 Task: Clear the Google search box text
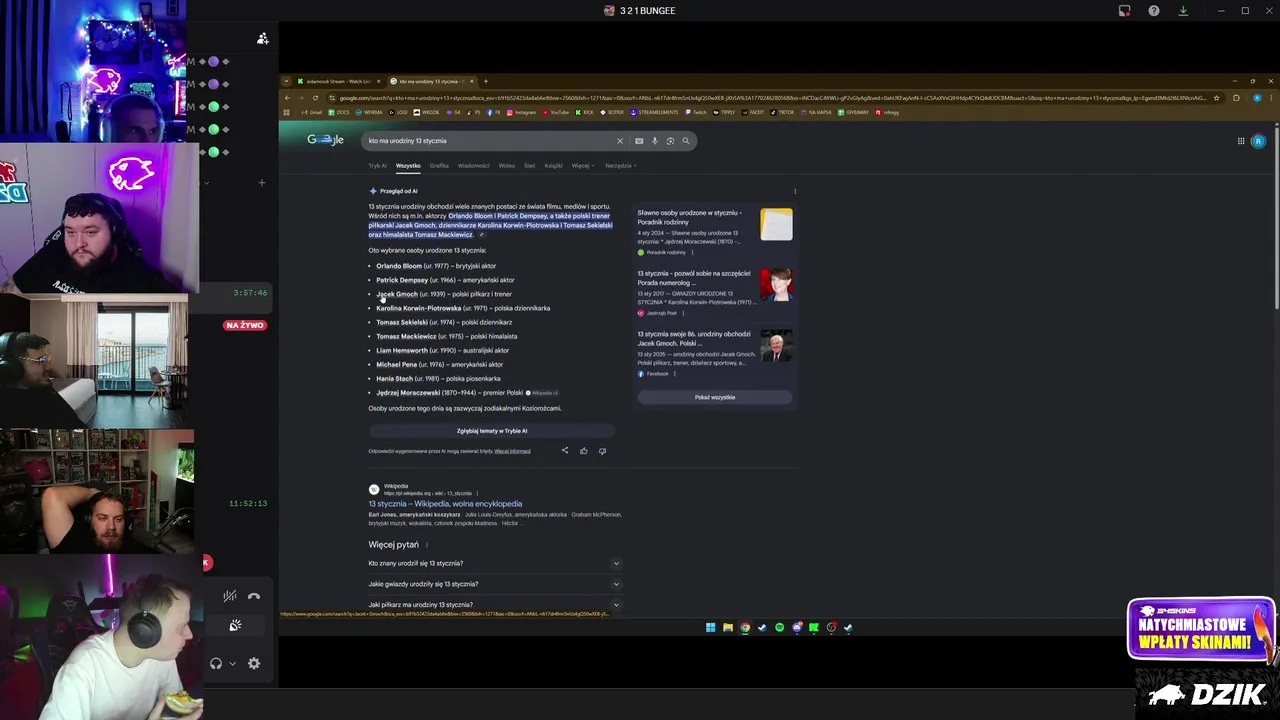(x=619, y=141)
